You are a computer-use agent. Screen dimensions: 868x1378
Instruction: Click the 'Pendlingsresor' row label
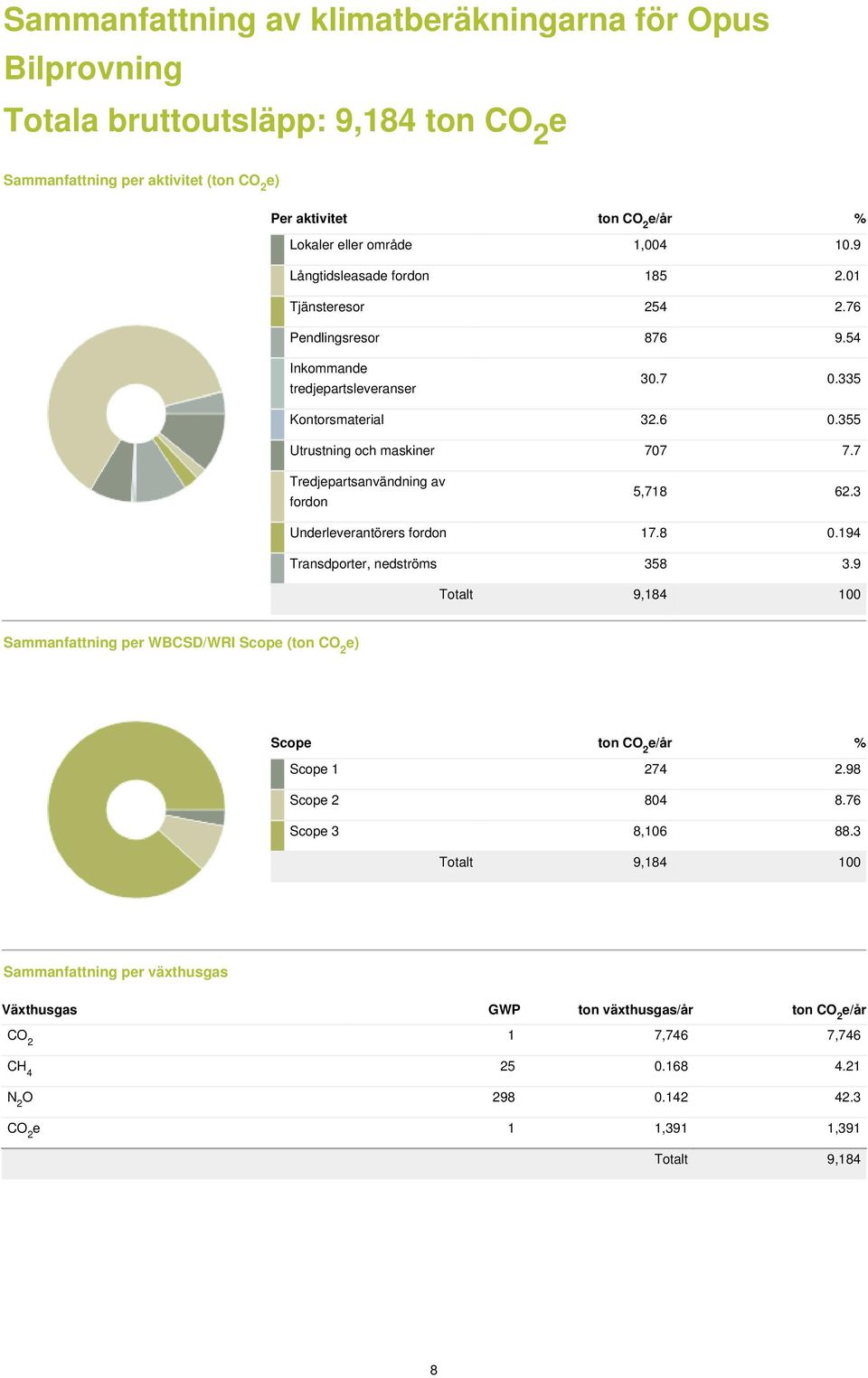(x=335, y=338)
